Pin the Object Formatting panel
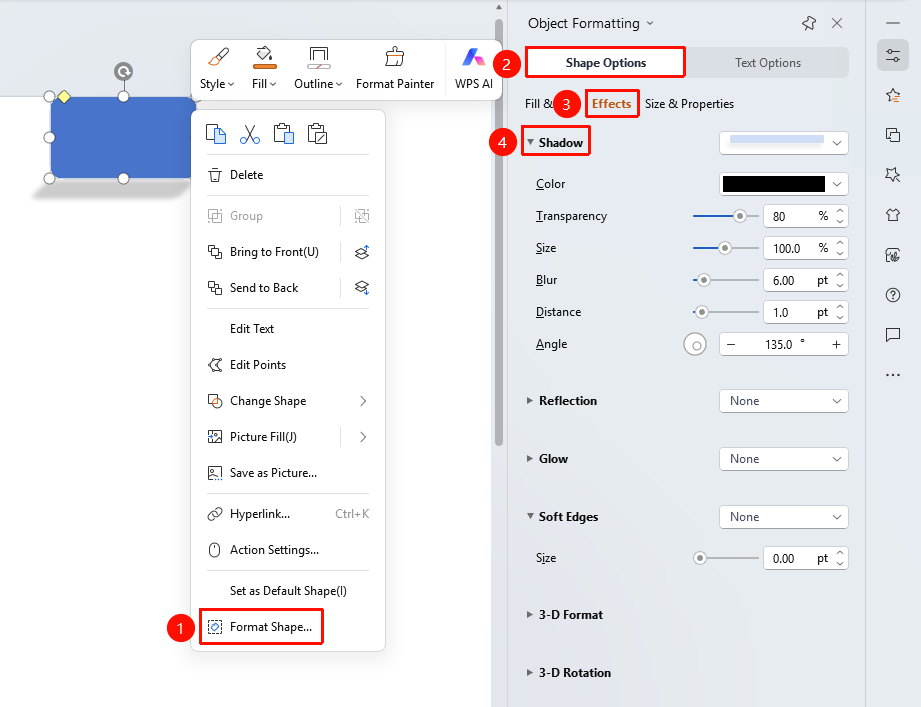The image size is (921, 707). [809, 23]
